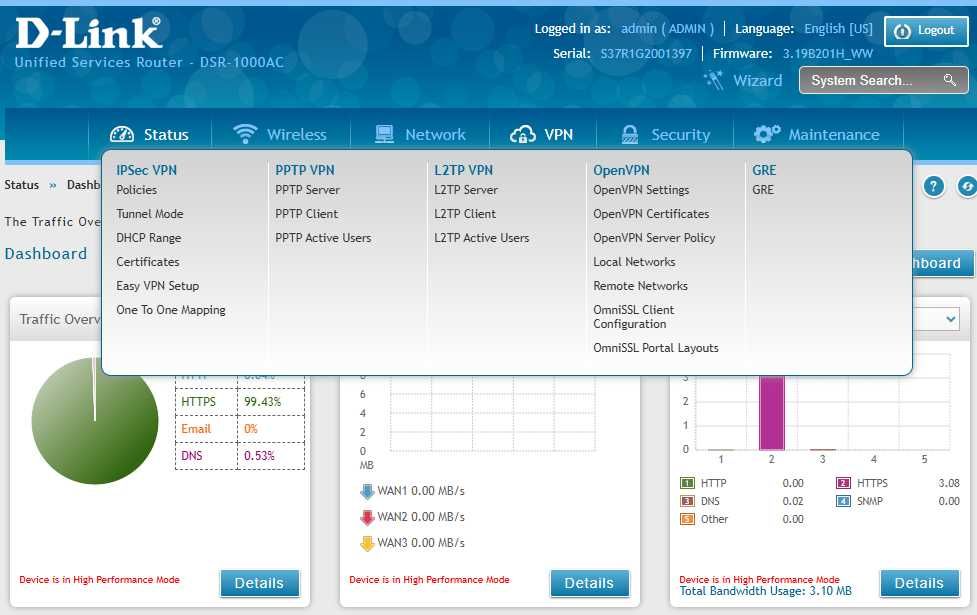Click the magenta HTTPS bar in chart
Viewport: 977px width, 615px height.
771,413
